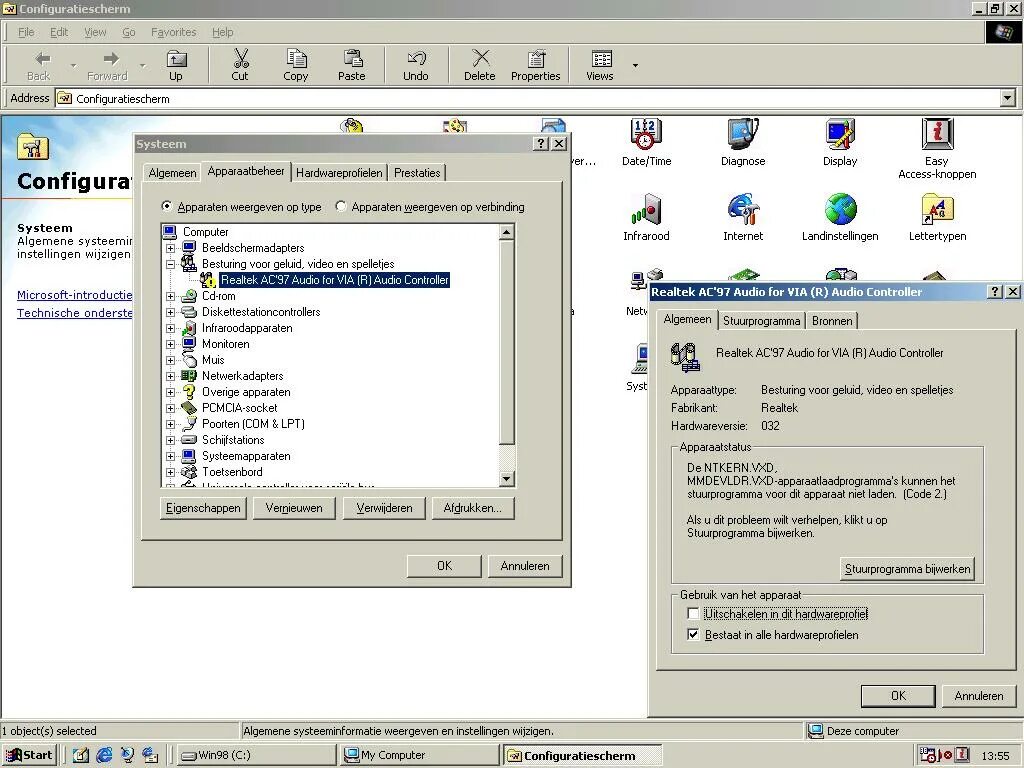Select Apparaten weergeven op type radio
Image resolution: width=1024 pixels, height=768 pixels.
(167, 206)
